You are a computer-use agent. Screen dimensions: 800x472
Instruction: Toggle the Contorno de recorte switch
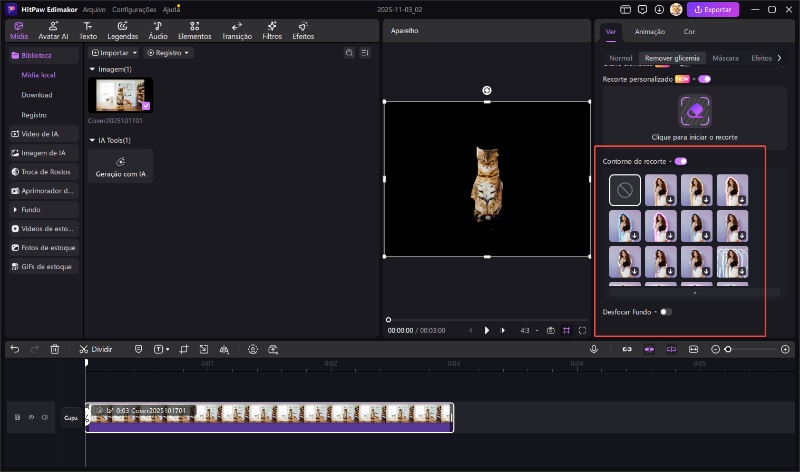point(681,161)
